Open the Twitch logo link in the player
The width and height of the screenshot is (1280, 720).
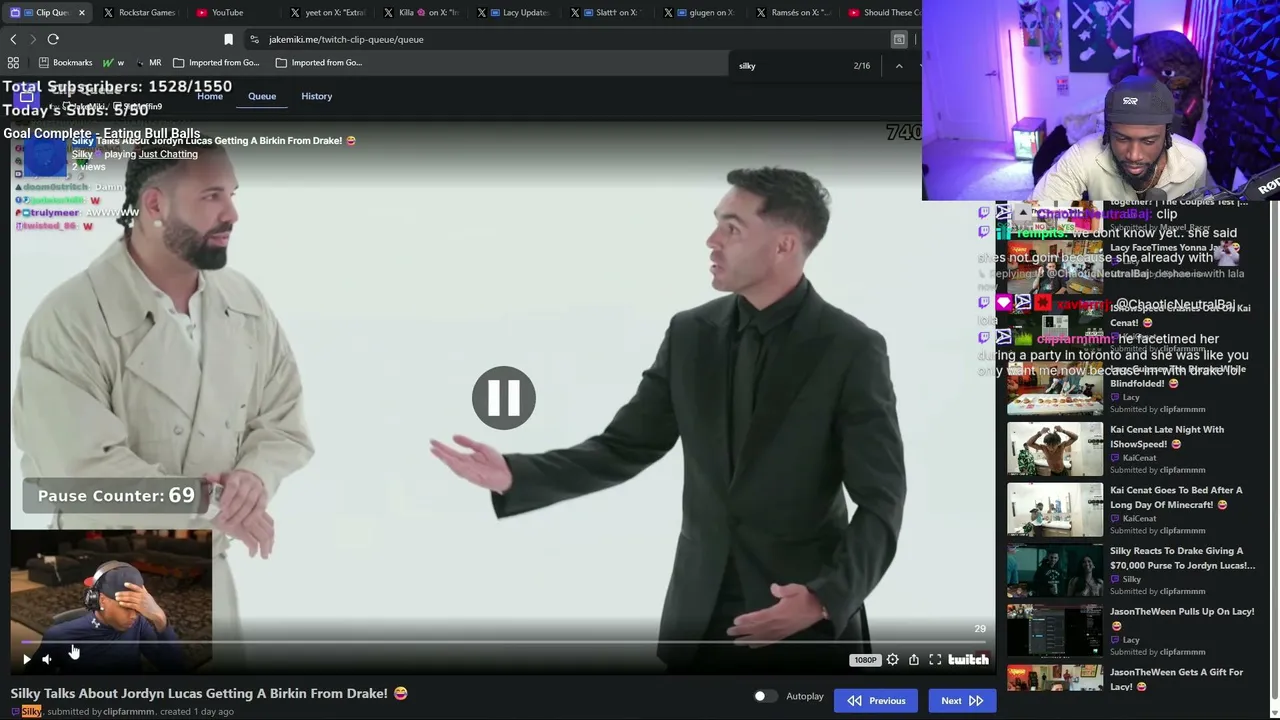[968, 660]
